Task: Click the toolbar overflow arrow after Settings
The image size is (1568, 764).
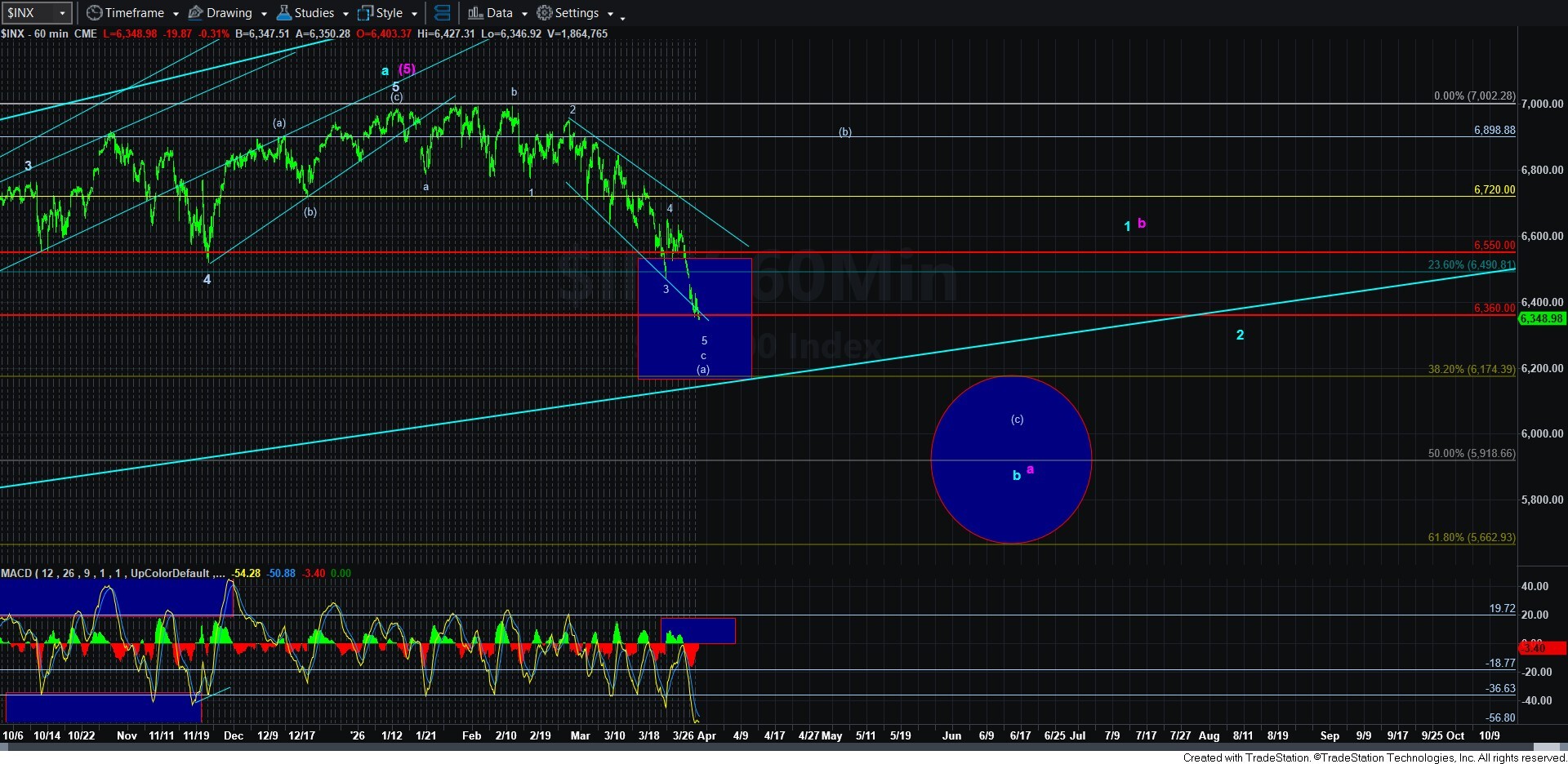Action: (622, 16)
